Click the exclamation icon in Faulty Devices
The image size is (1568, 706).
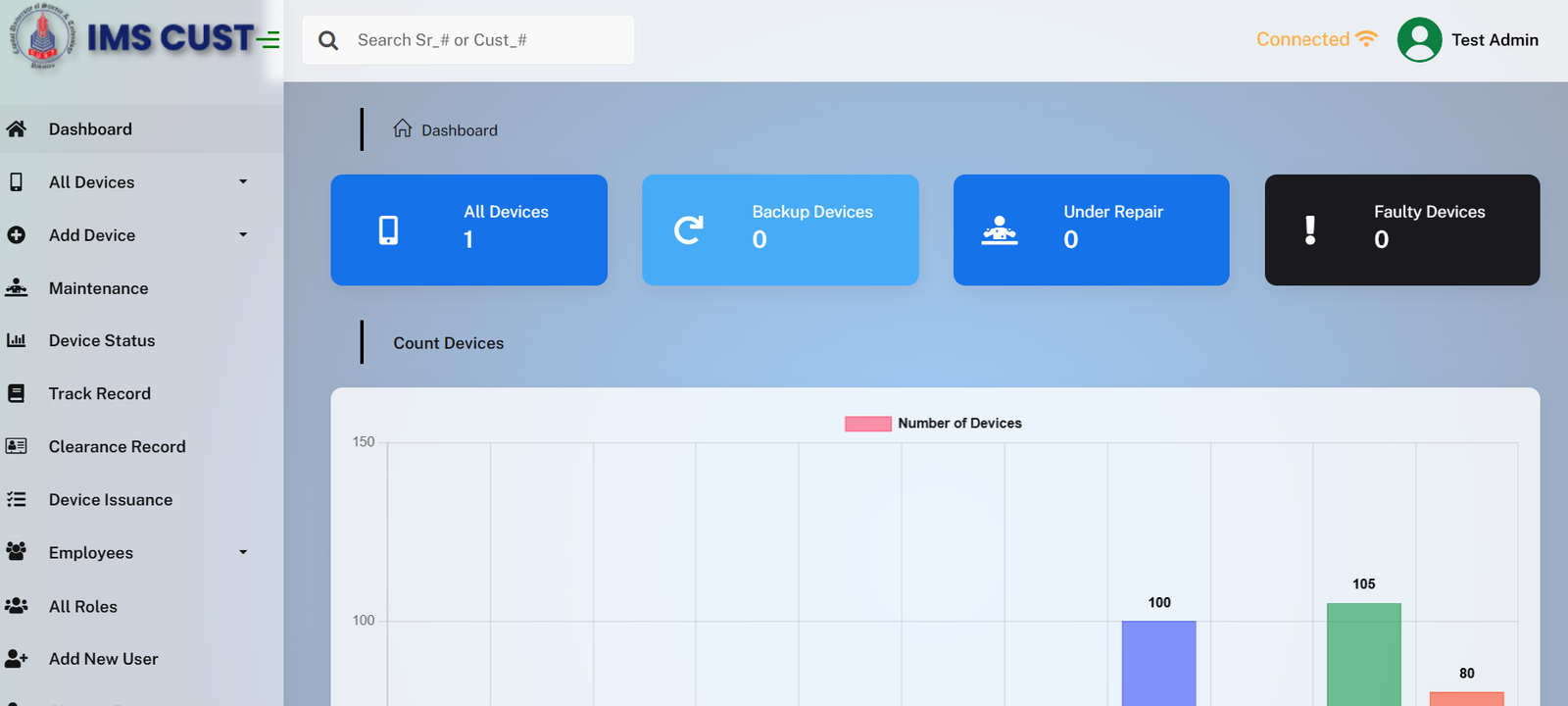(x=1310, y=230)
